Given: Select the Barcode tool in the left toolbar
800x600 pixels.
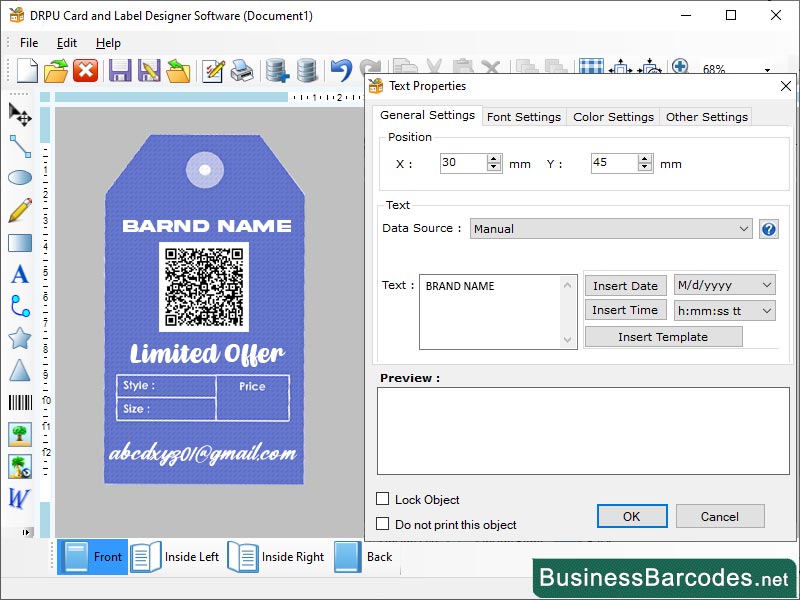Looking at the screenshot, I should point(20,403).
